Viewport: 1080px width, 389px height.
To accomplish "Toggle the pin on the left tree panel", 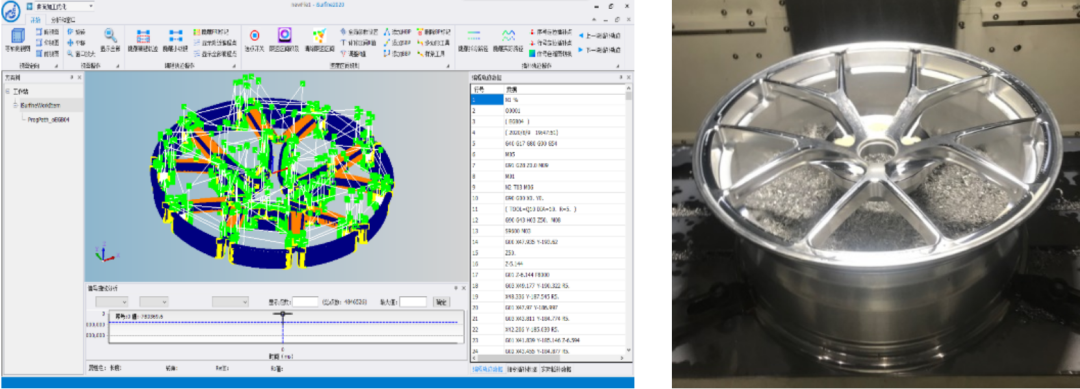I will [x=72, y=77].
